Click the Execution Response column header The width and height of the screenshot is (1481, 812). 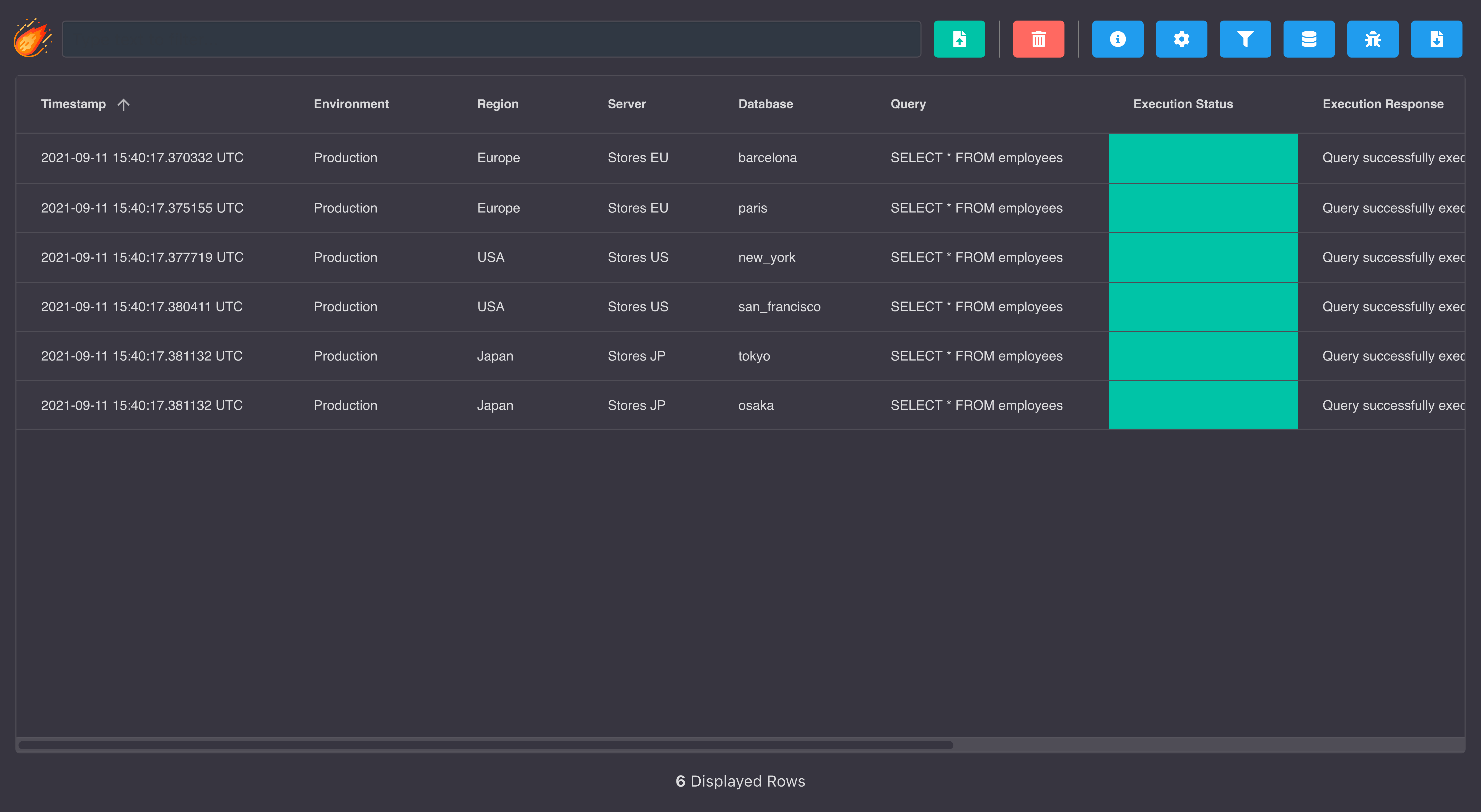tap(1383, 104)
